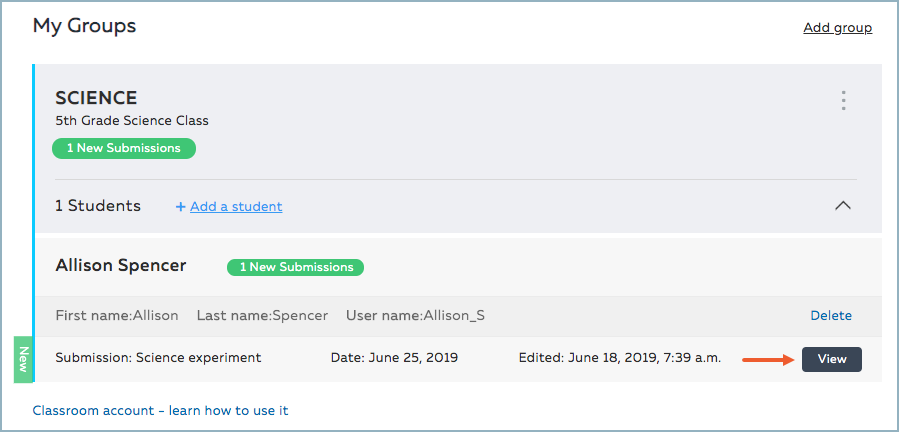This screenshot has width=899, height=432.
Task: Click the Add group link
Action: click(x=837, y=28)
